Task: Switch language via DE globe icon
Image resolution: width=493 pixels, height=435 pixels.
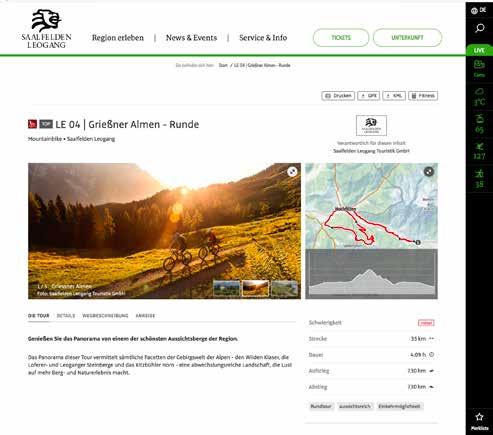Action: tap(479, 11)
